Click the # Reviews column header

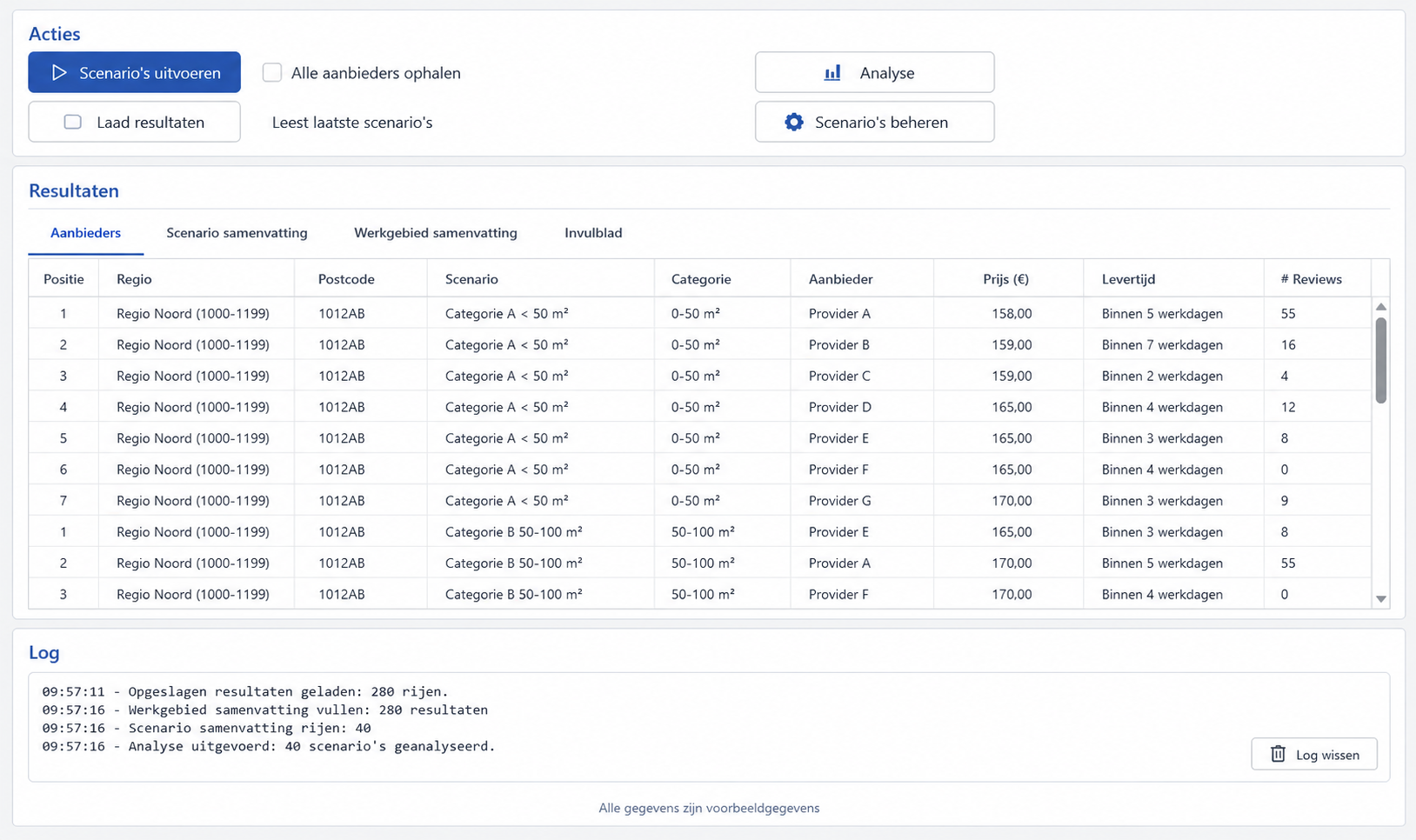click(1318, 279)
